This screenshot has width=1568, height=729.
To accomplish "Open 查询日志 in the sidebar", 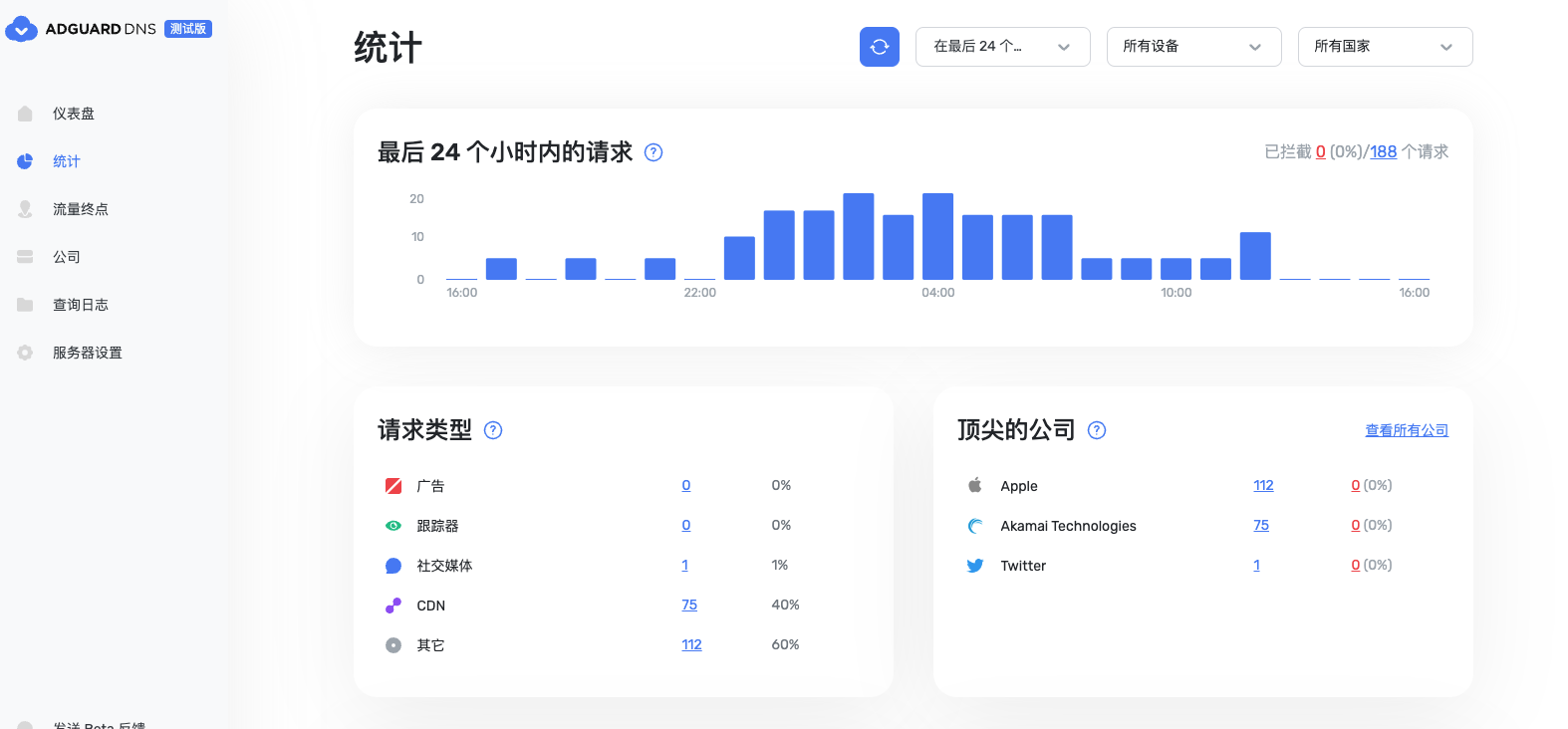I will 81,305.
